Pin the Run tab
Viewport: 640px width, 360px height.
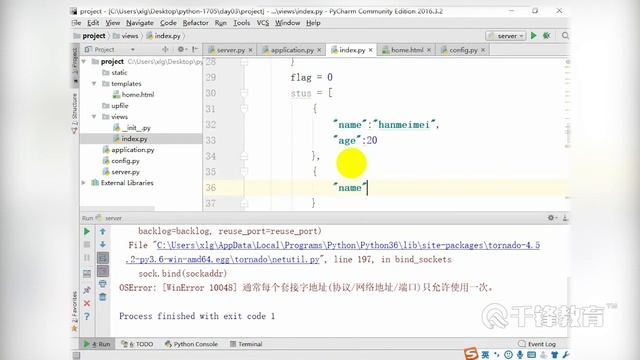coord(87,290)
